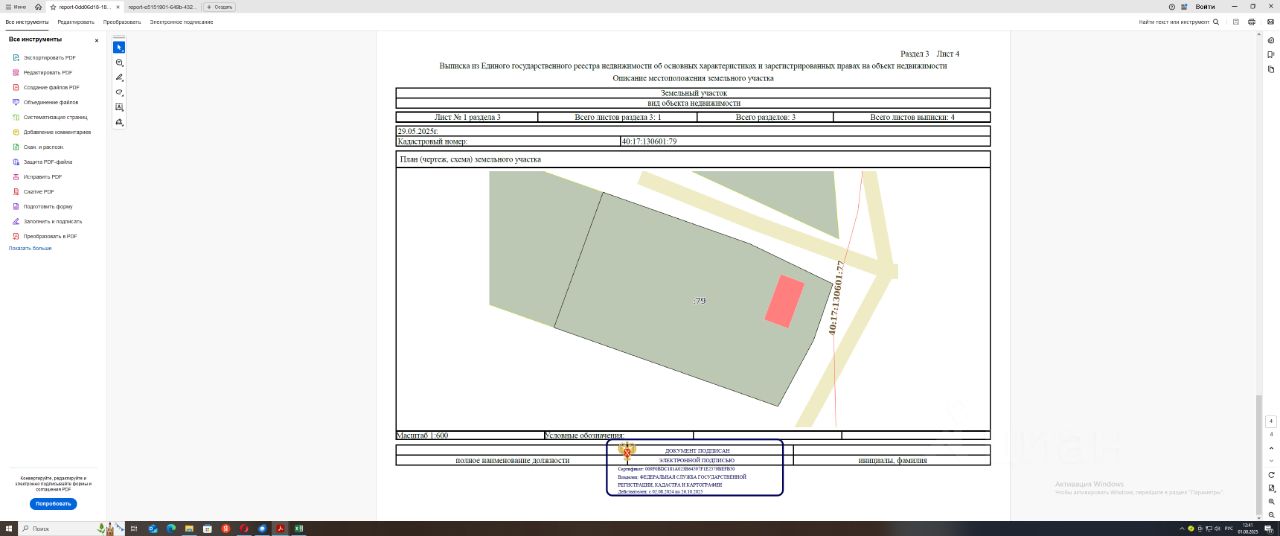
Task: Click the search magnifier icon
Action: (1216, 21)
